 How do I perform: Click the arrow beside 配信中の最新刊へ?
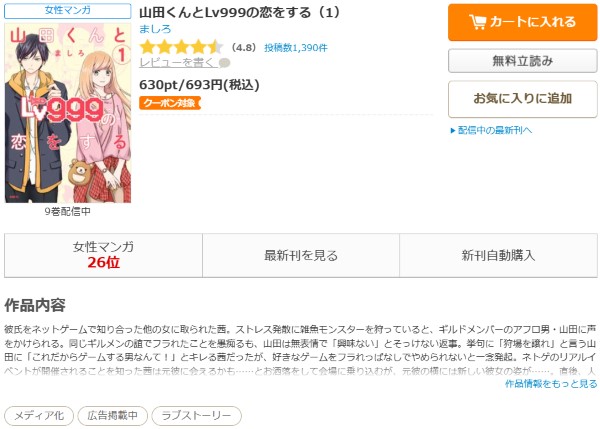click(x=453, y=130)
